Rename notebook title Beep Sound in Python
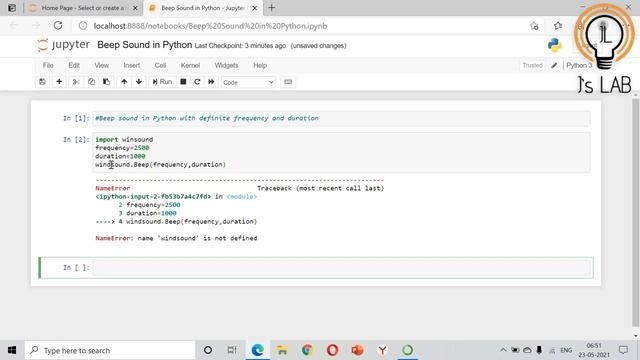640x360 pixels. coord(144,45)
